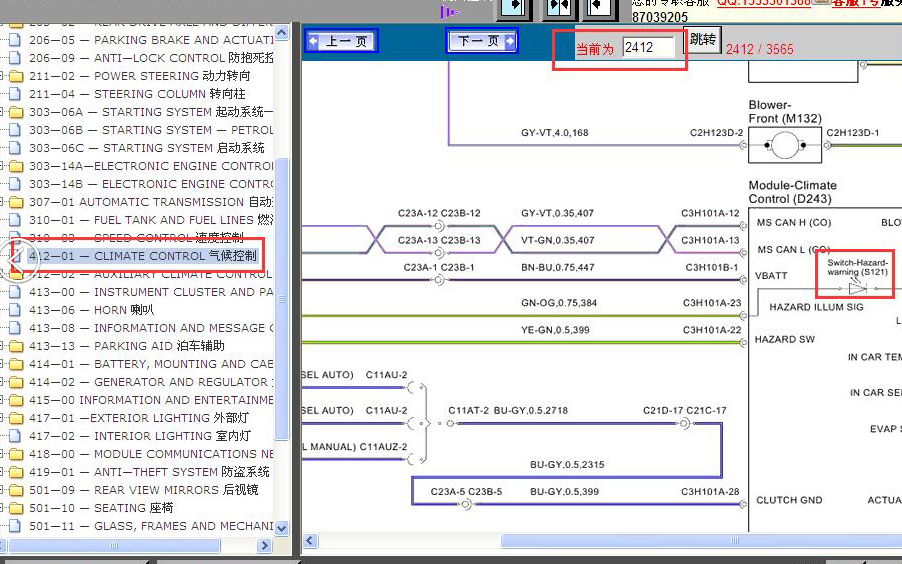This screenshot has width=902, height=564.
Task: Click wire label GN-OG,0.75,384
Action: click(x=559, y=303)
